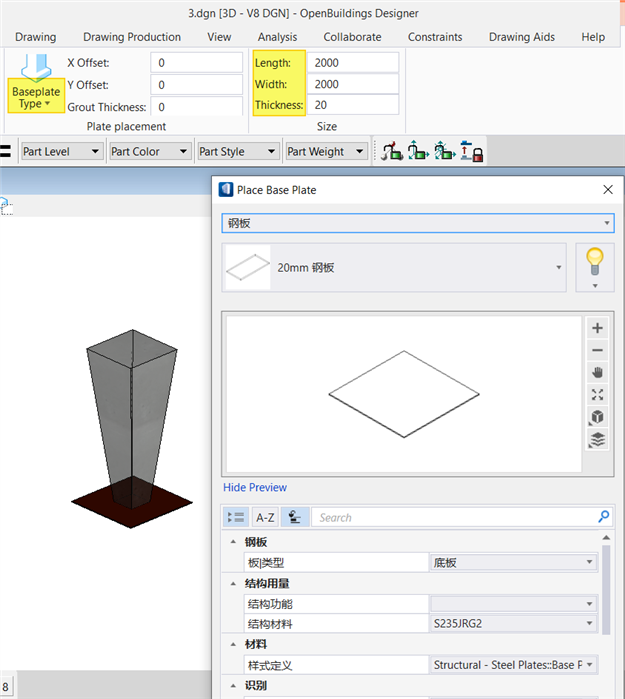Click the third green-box tool icon with arrows
The image size is (625, 699).
(x=444, y=151)
